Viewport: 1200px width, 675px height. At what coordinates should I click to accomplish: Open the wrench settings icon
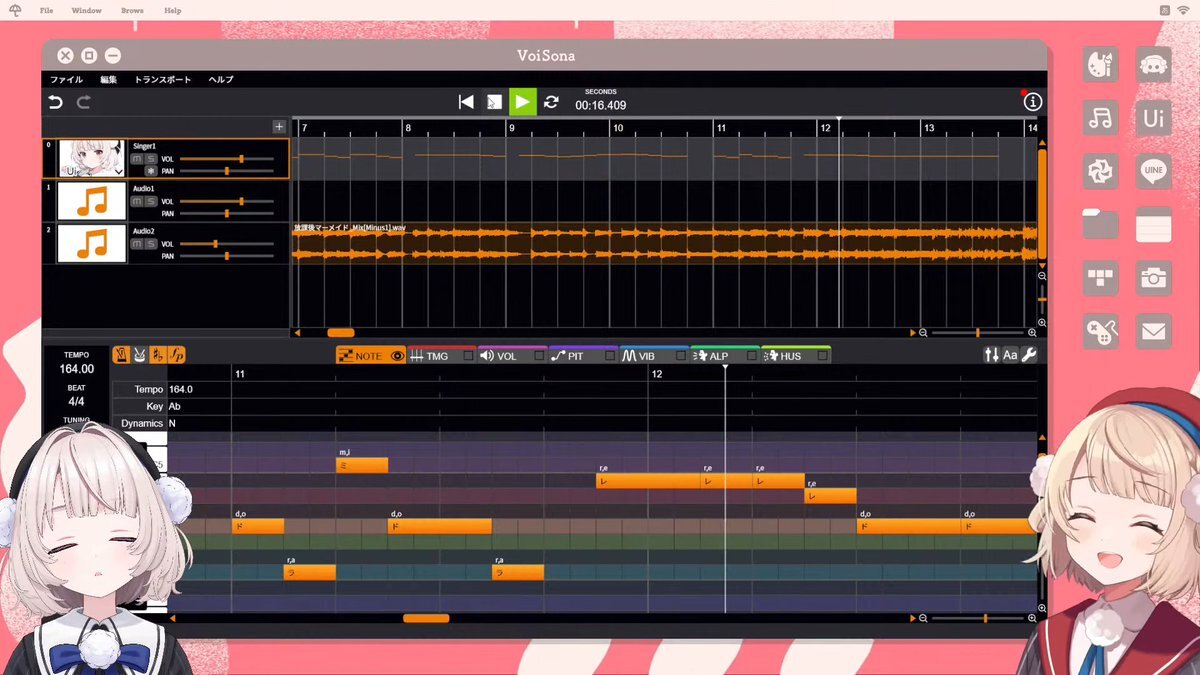coord(1028,355)
